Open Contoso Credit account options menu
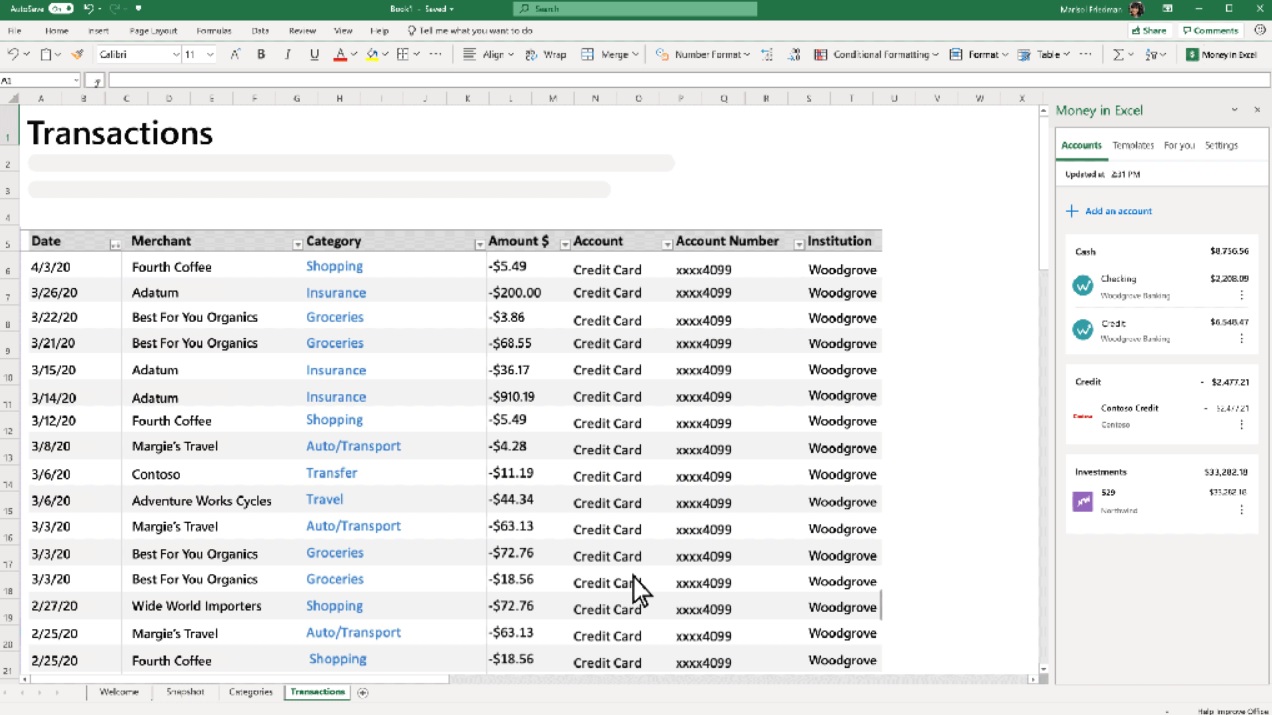Screen dimensions: 1272x715 pos(1241,424)
